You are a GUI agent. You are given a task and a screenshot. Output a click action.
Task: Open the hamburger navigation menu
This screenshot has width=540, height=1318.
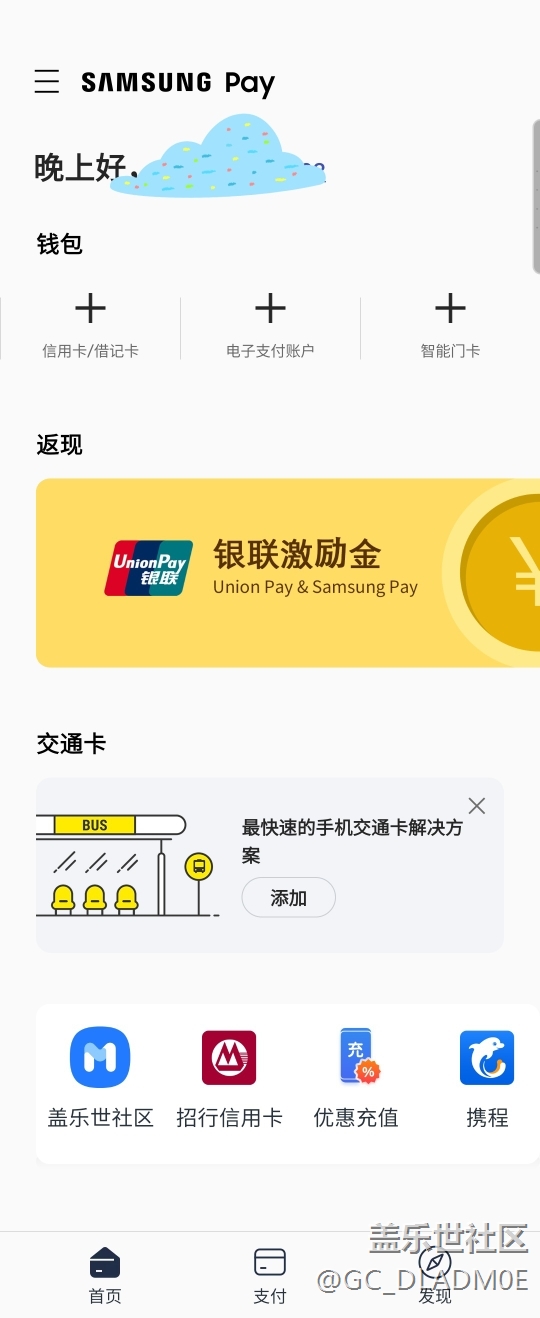click(x=47, y=82)
